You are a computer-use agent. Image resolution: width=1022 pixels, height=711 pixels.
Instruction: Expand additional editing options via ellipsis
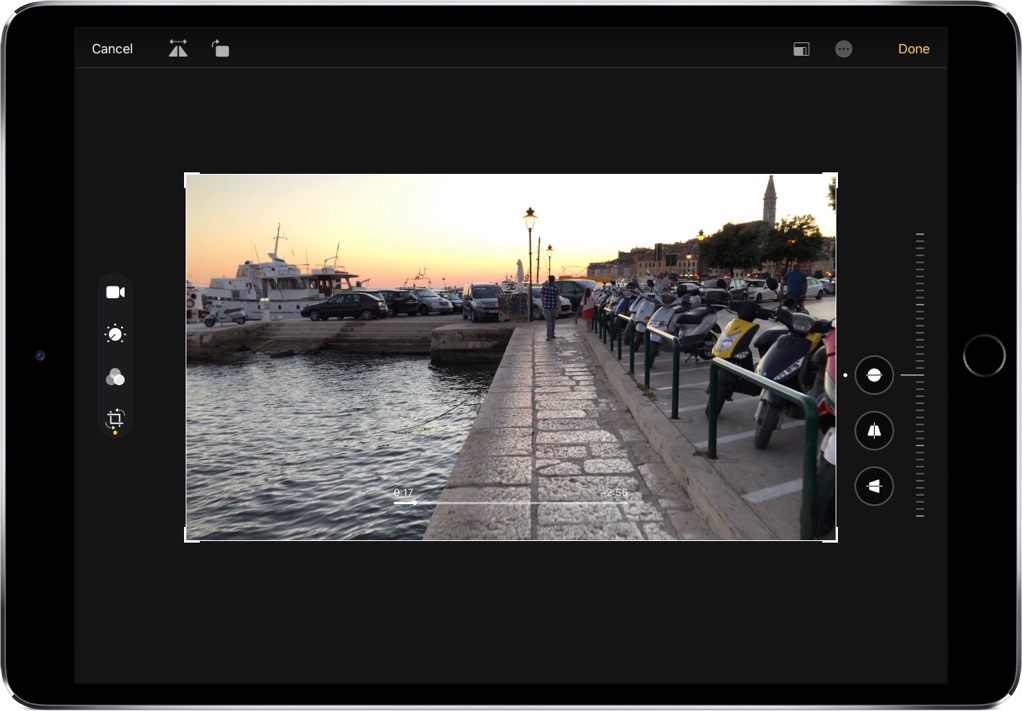(843, 48)
